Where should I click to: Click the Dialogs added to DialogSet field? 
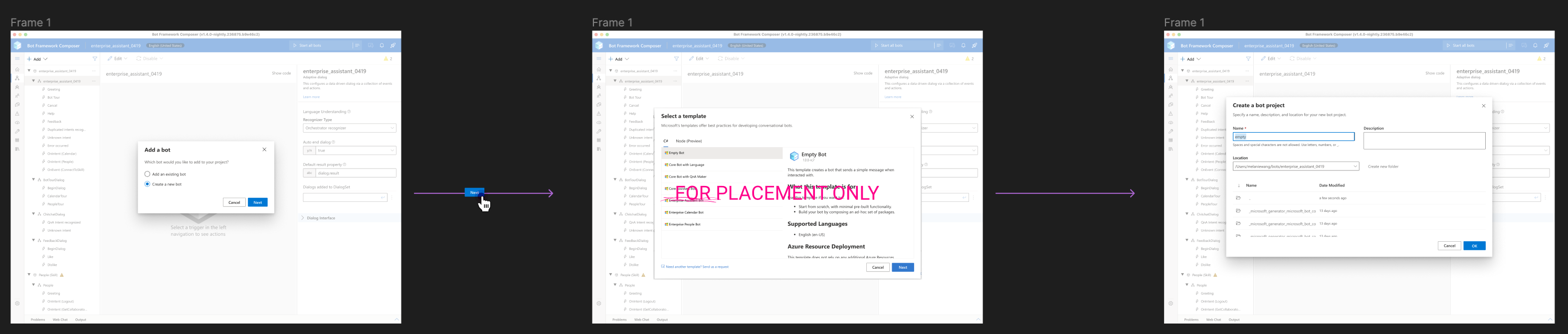(x=345, y=197)
